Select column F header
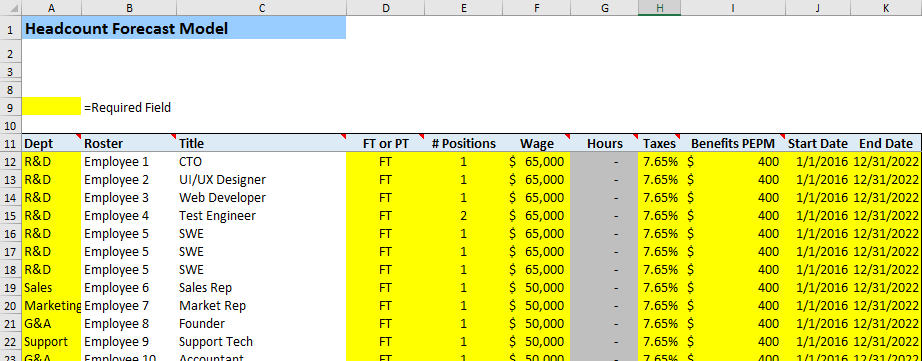The height and width of the screenshot is (361, 922). tap(536, 8)
